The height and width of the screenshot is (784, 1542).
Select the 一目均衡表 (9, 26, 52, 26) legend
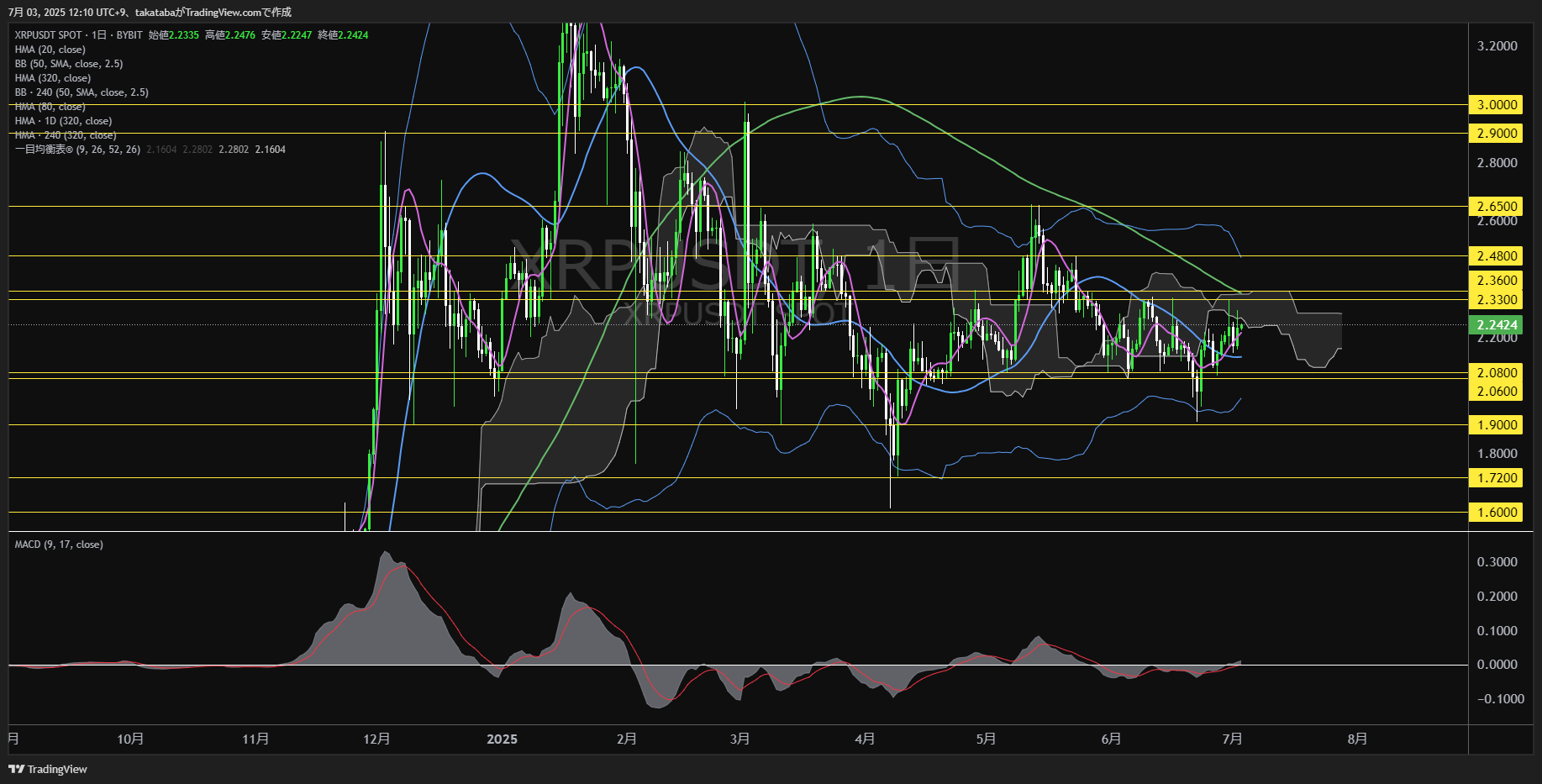pos(77,150)
